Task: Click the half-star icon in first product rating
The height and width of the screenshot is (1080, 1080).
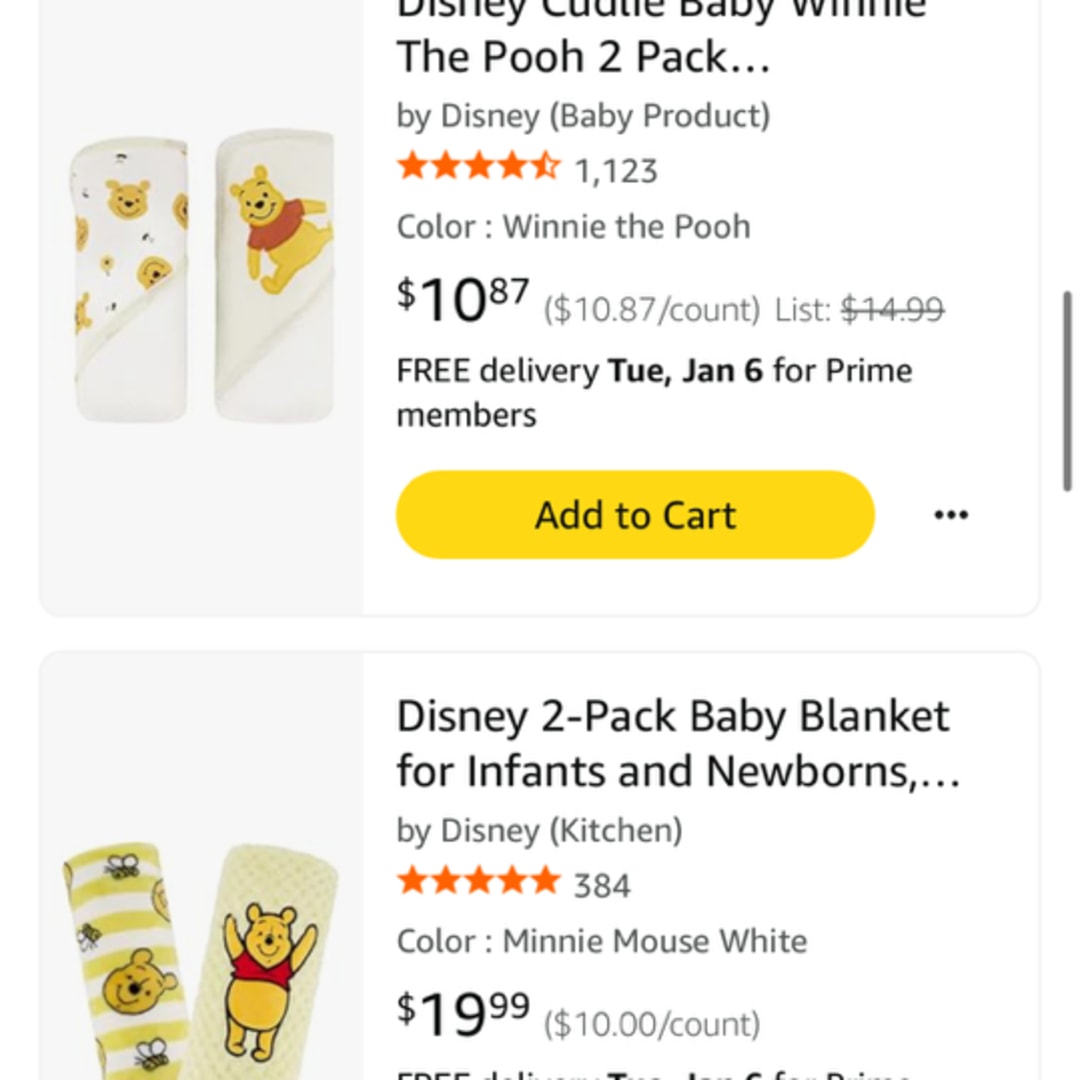Action: [547, 165]
